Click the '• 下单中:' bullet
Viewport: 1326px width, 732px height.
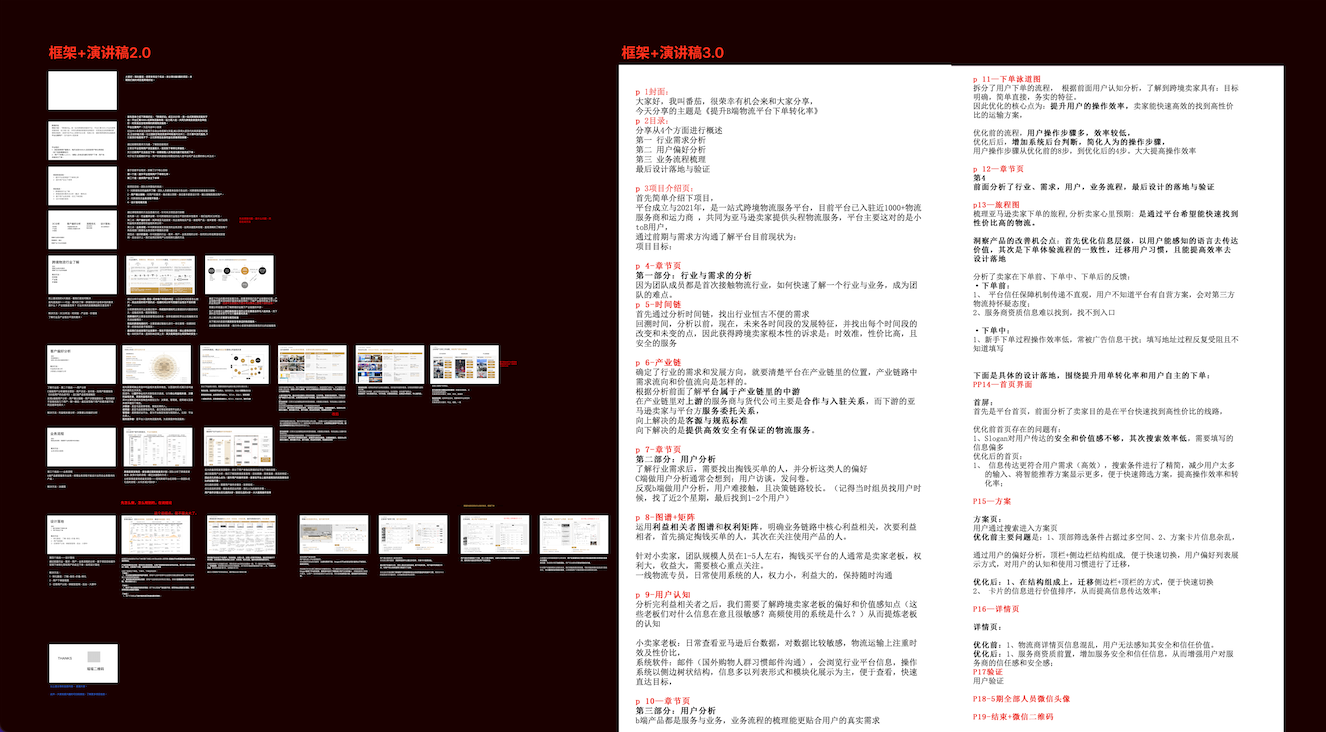coord(993,329)
